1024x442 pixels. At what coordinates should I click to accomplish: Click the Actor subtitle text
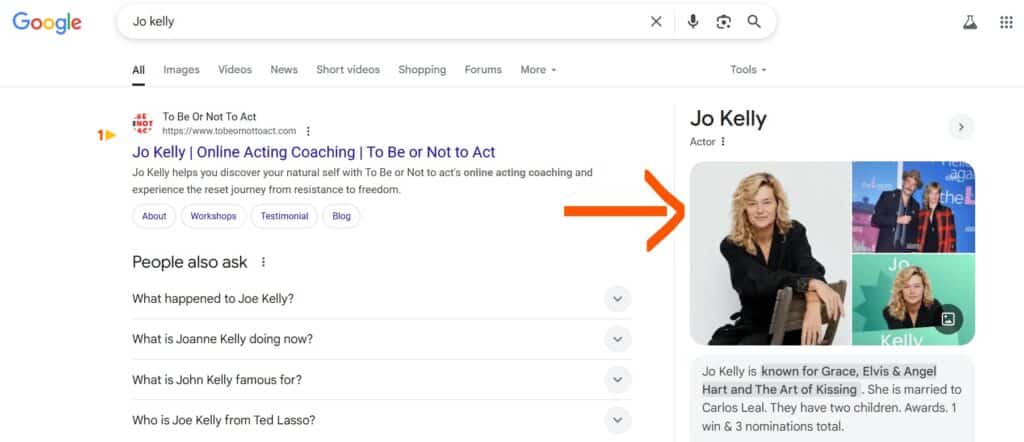coord(703,141)
